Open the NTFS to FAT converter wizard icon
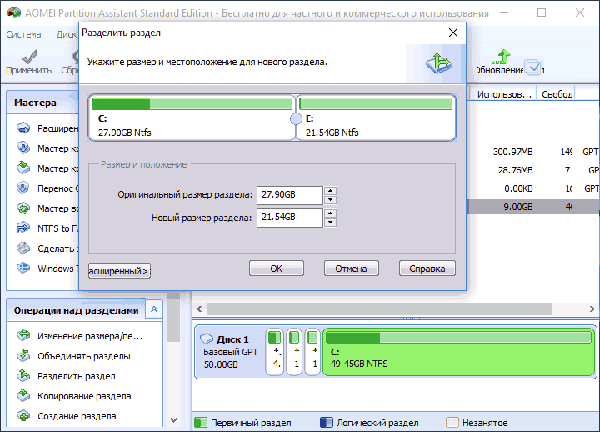The height and width of the screenshot is (432, 600). (23, 228)
